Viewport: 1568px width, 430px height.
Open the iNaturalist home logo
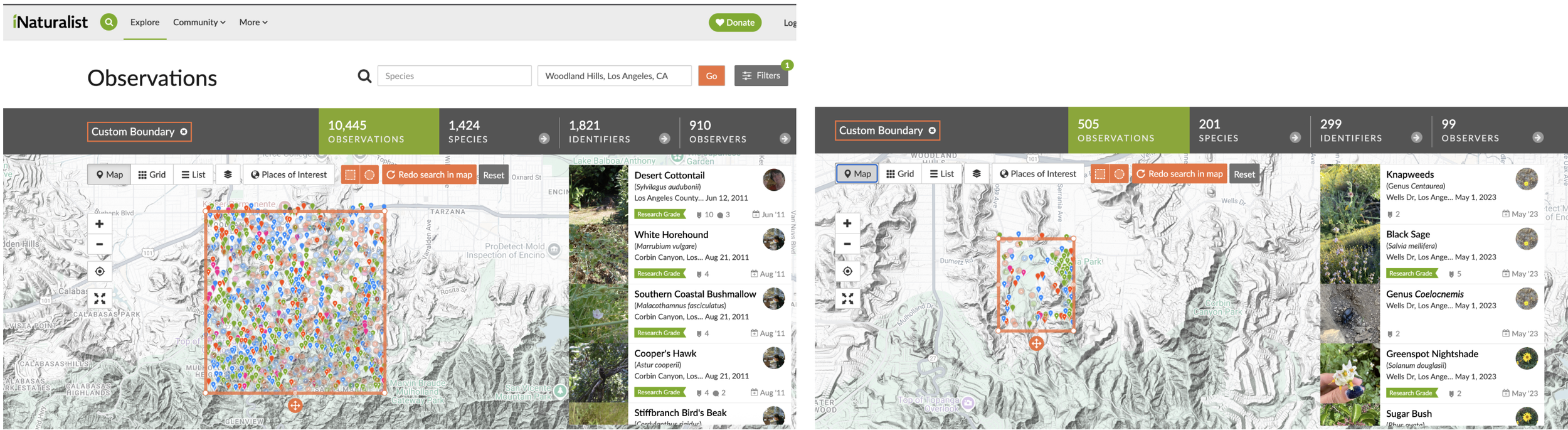50,23
